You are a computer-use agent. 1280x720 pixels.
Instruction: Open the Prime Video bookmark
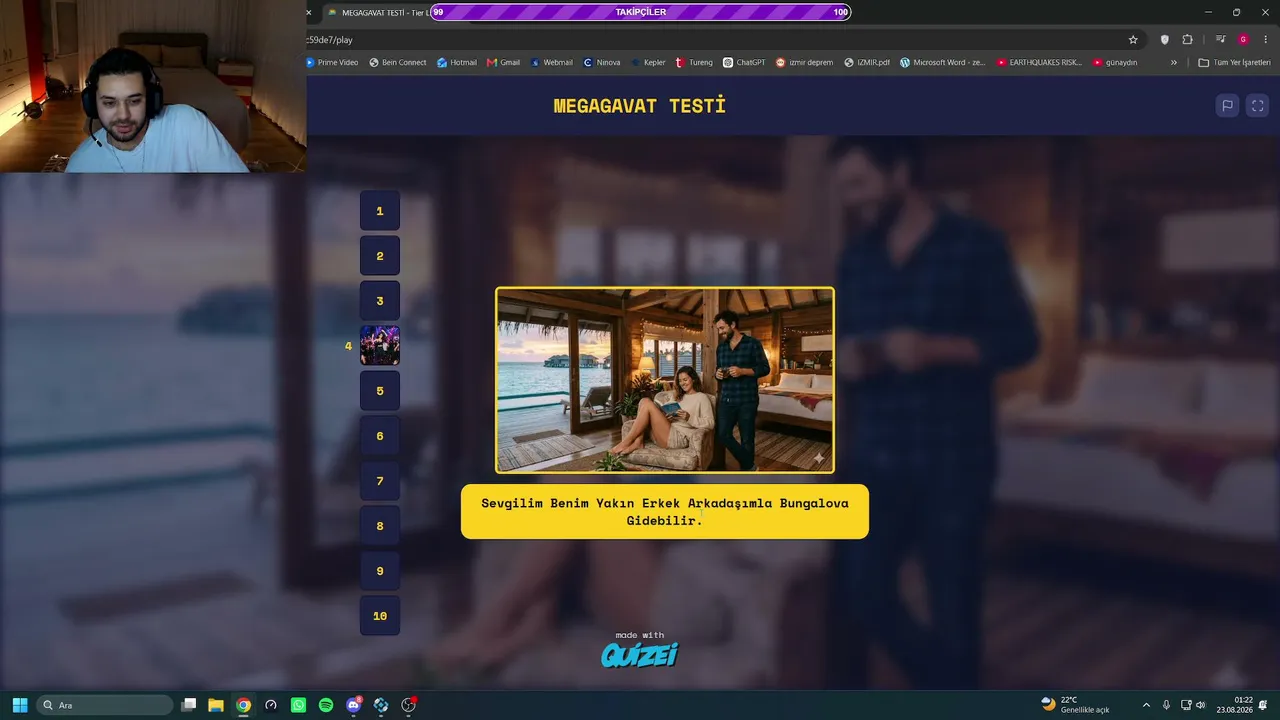point(332,62)
